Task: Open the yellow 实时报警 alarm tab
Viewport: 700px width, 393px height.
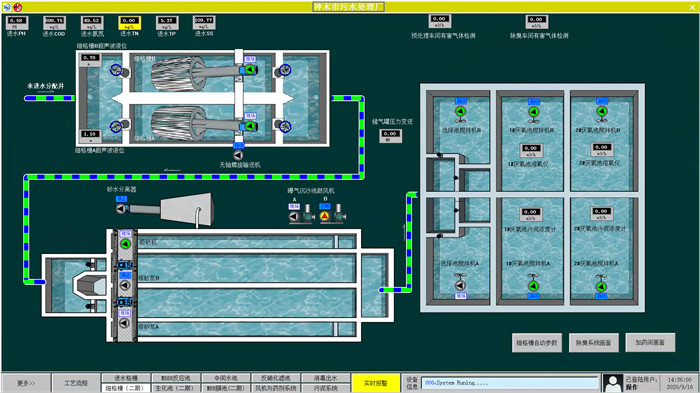Action: pyautogui.click(x=375, y=383)
